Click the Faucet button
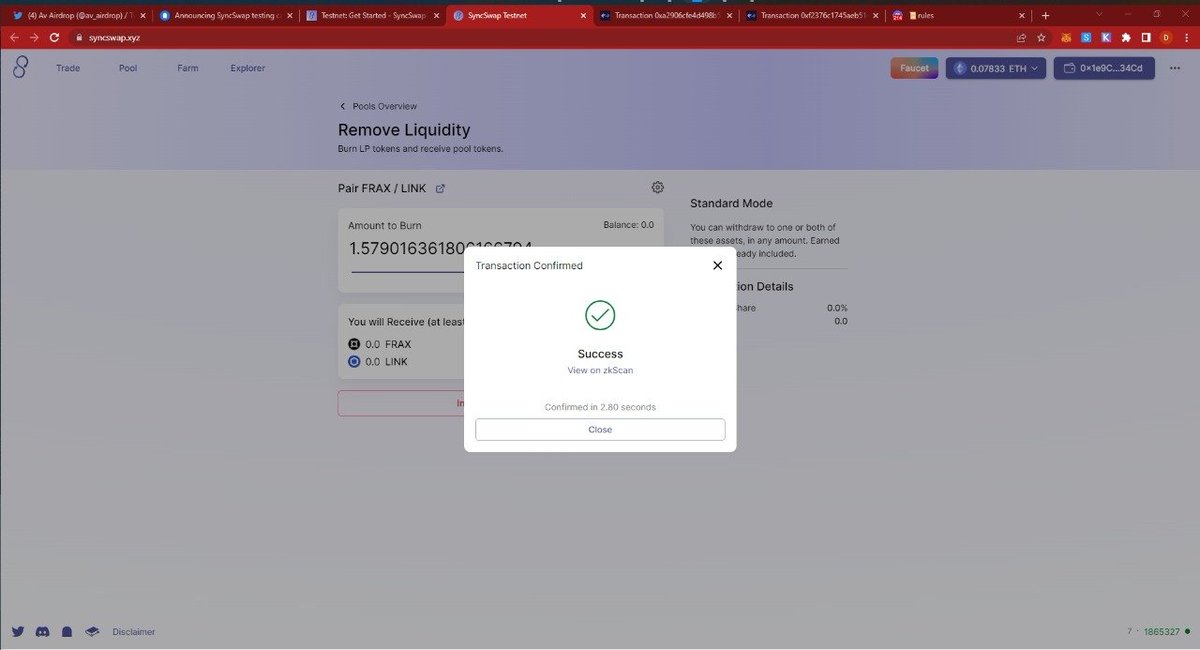1200x650 pixels. (914, 68)
